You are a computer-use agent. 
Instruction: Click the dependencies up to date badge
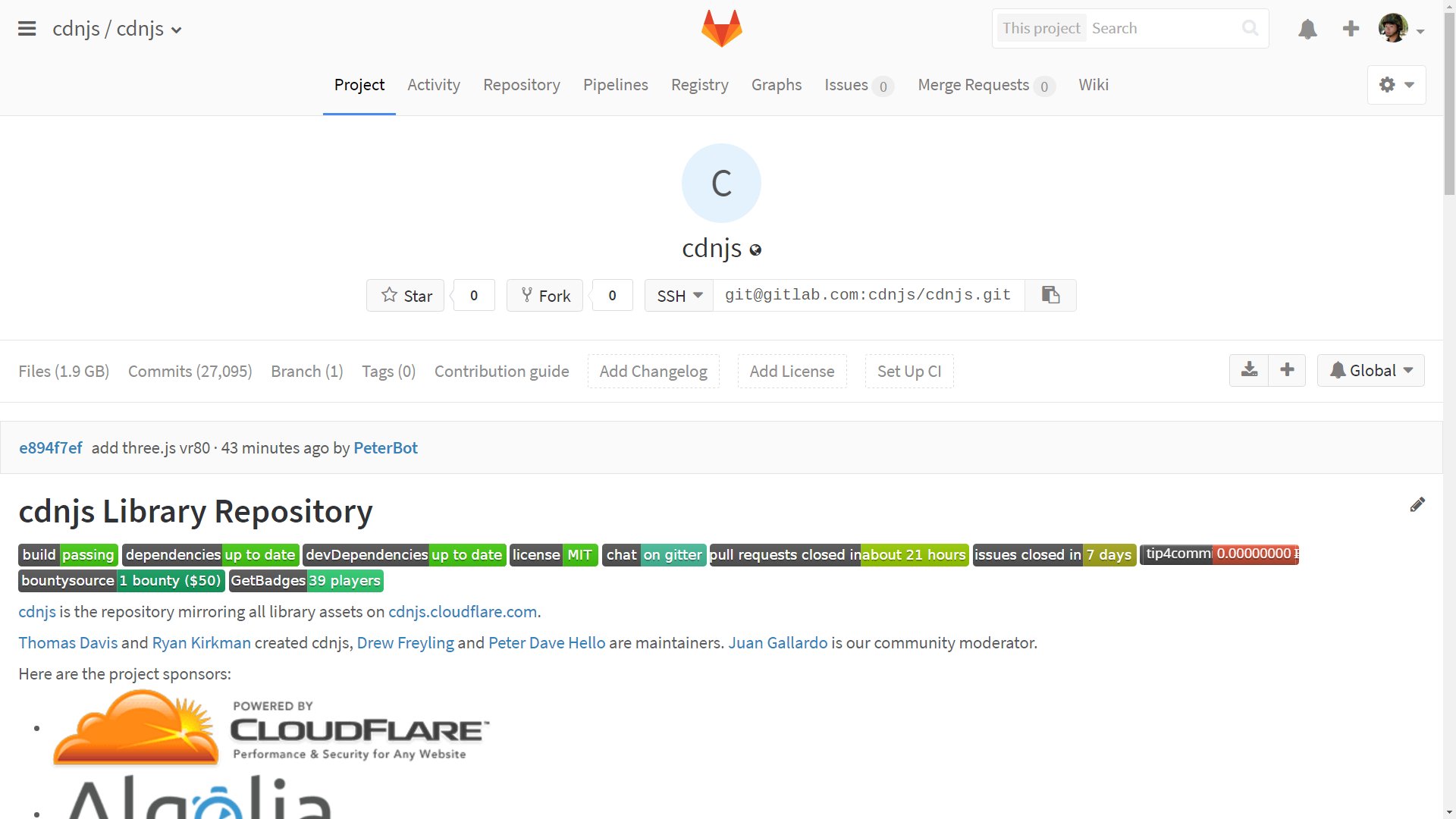coord(211,555)
